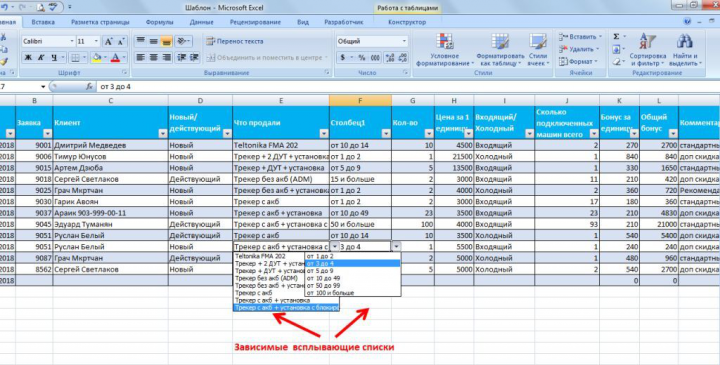Image resolution: width=720 pixels, height=365 pixels.
Task: Select column F header
Action: [360, 101]
